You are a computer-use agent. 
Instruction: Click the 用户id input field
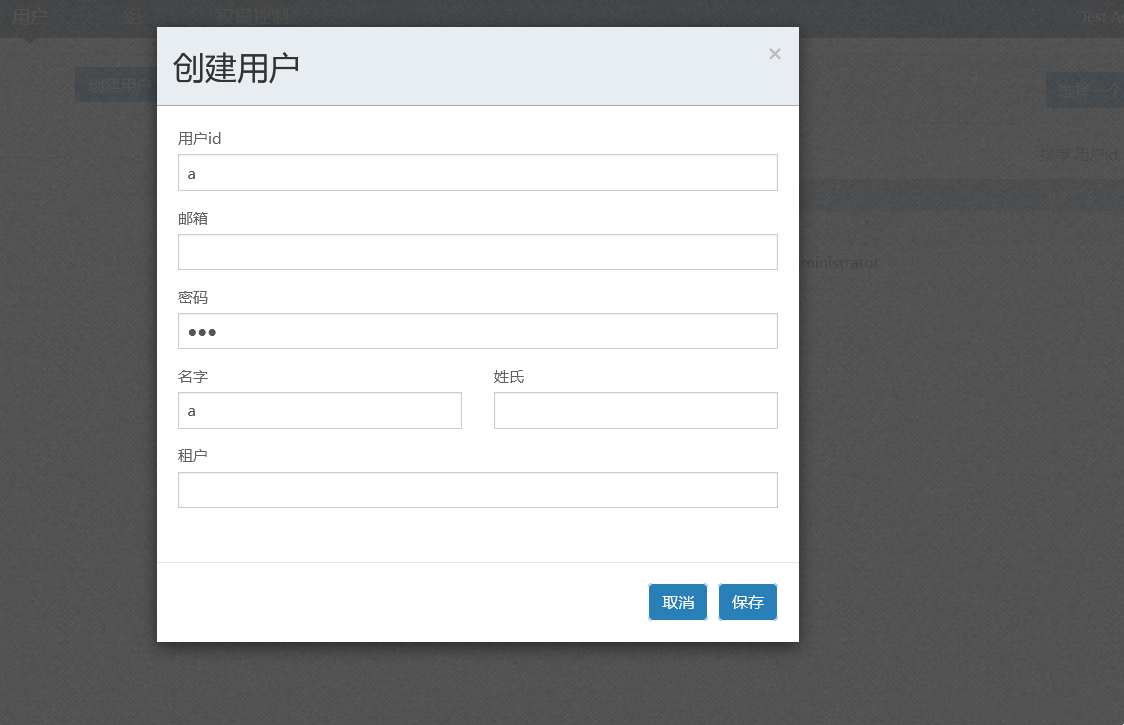tap(477, 173)
